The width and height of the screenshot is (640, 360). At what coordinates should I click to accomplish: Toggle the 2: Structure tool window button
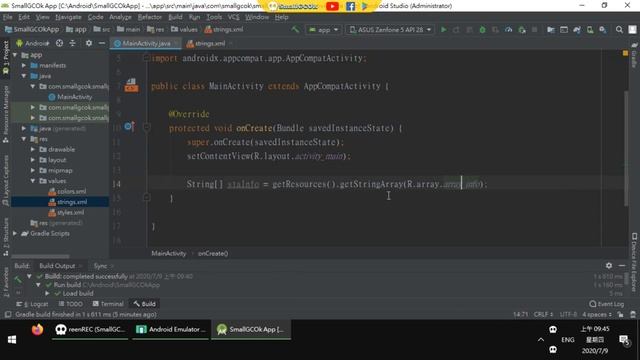(6, 238)
